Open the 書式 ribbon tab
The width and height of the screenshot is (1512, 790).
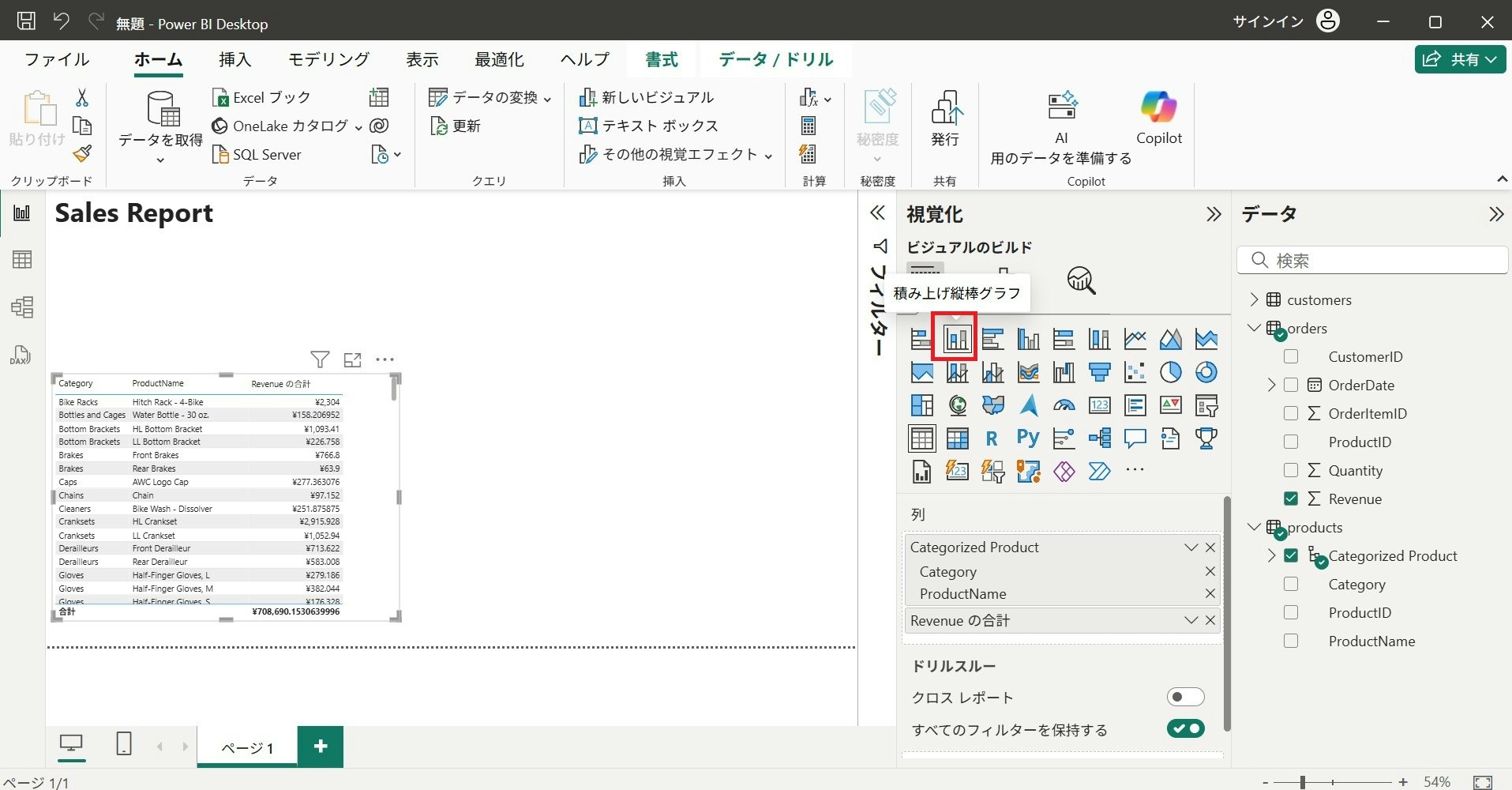(661, 60)
